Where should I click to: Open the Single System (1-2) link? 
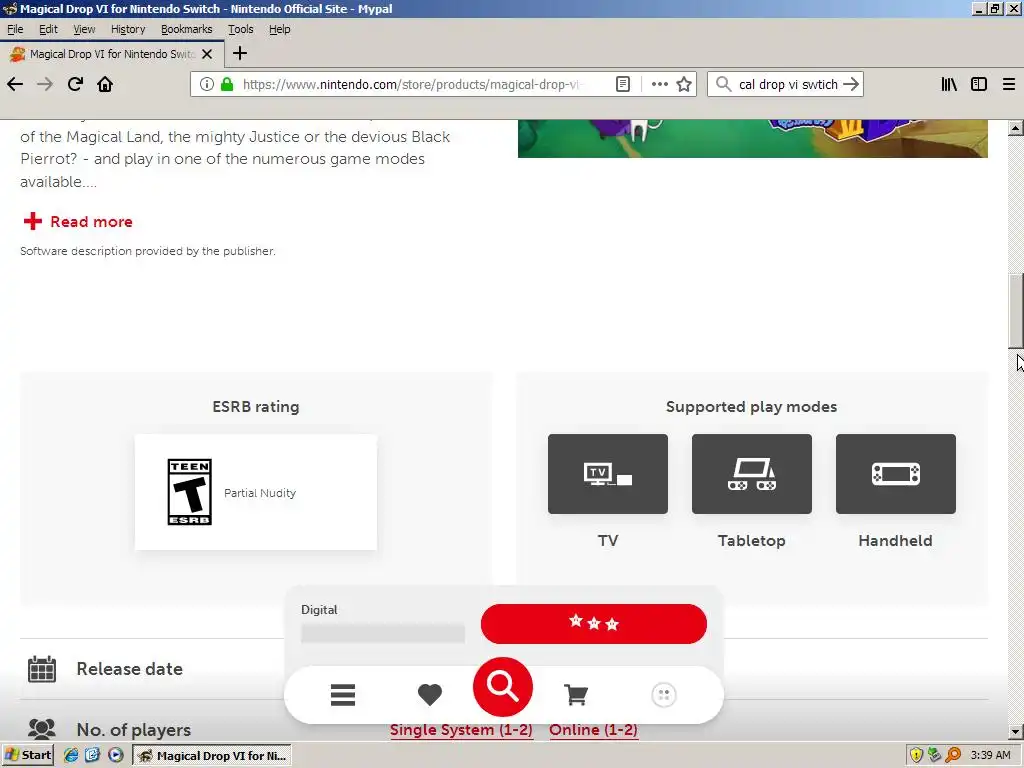tap(461, 730)
